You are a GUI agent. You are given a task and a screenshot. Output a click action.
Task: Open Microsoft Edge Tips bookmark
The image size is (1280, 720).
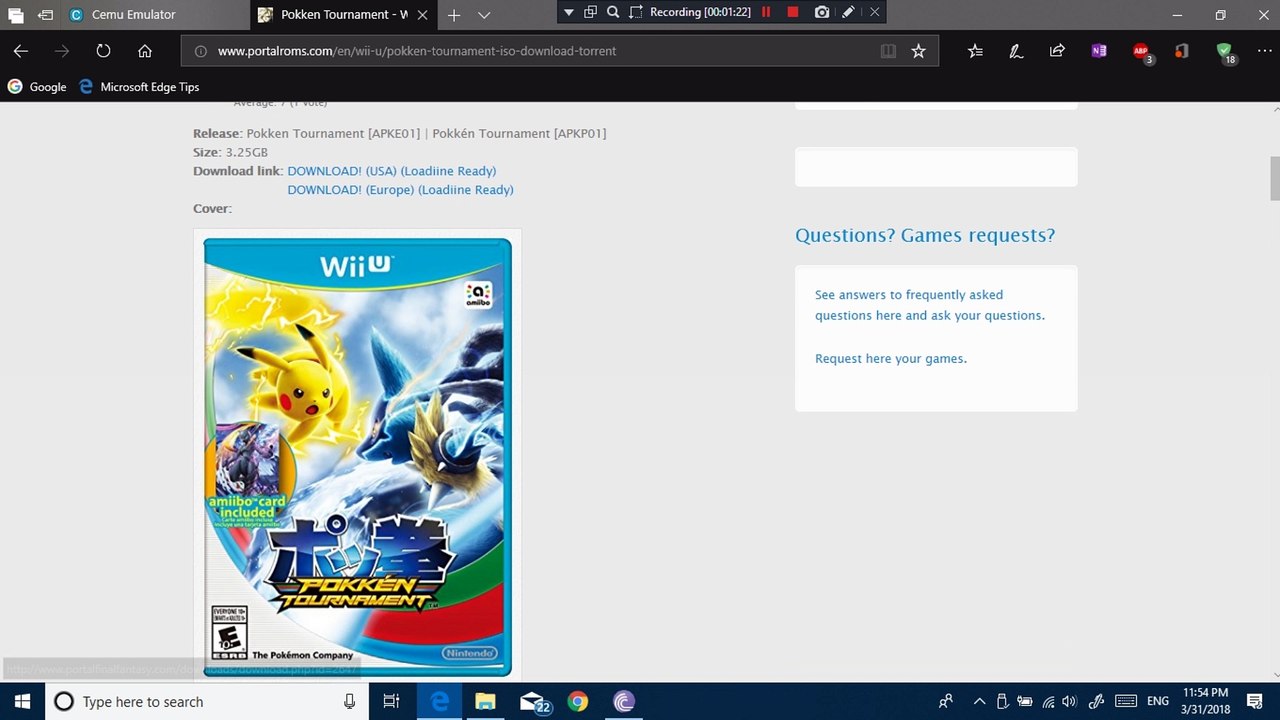(138, 87)
